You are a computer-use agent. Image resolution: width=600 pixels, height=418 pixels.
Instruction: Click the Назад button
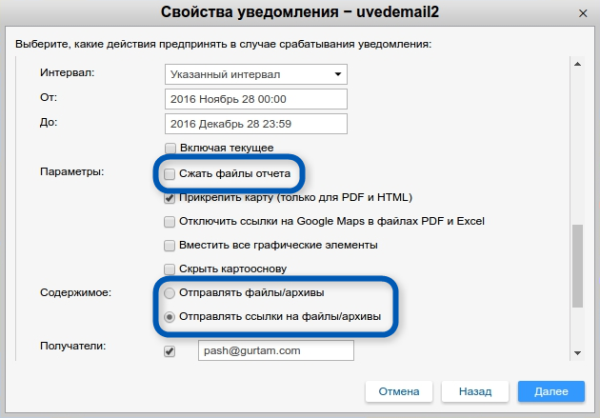475,391
